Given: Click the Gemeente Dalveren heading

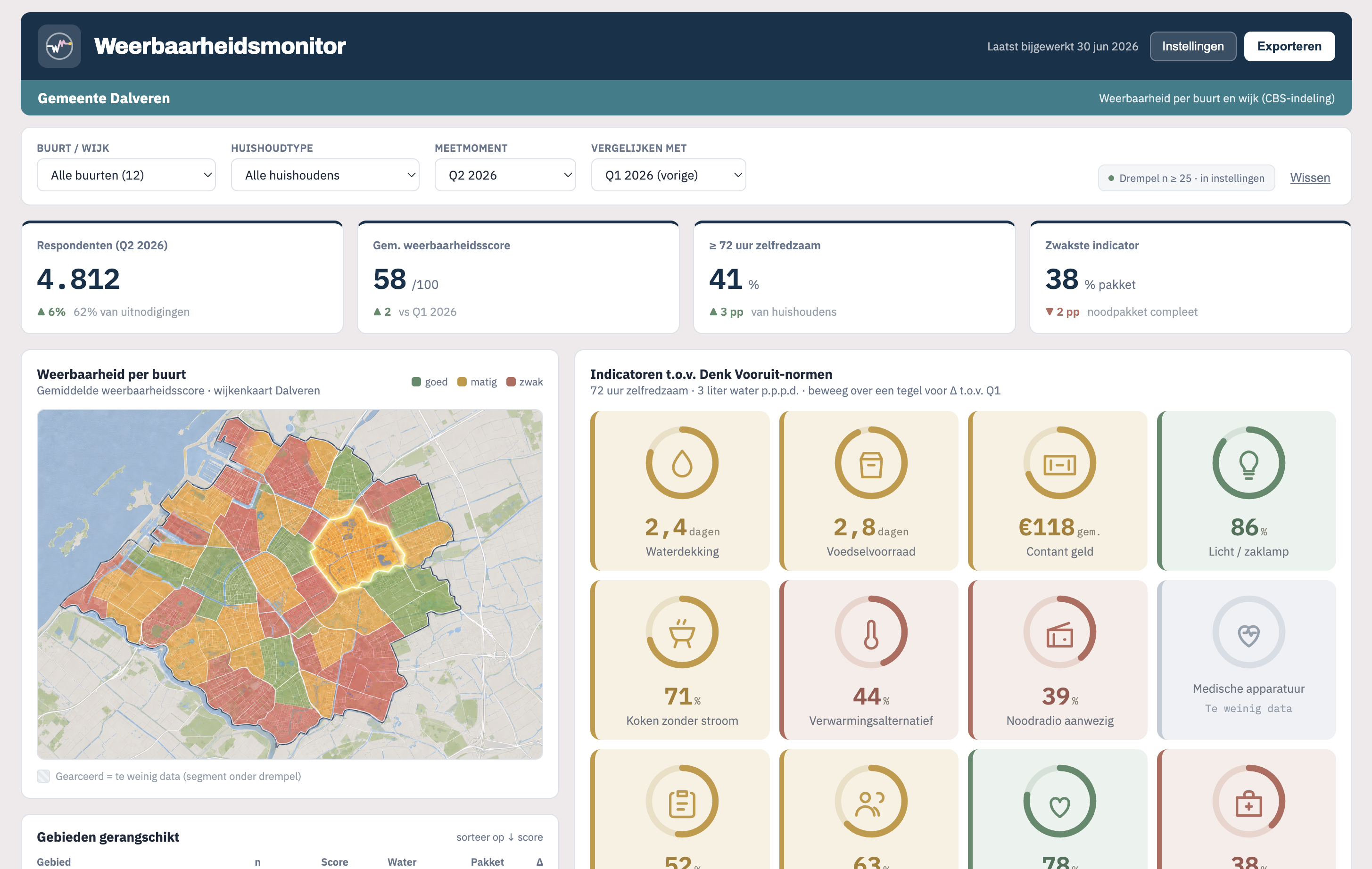Looking at the screenshot, I should pos(104,98).
